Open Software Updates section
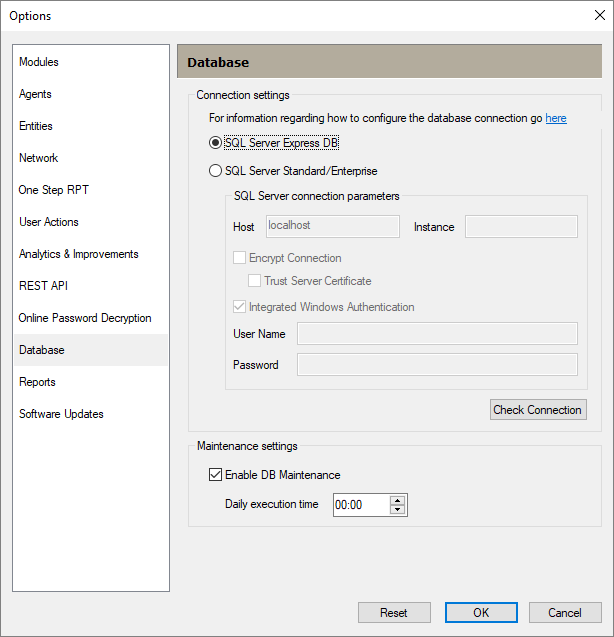 [61, 414]
